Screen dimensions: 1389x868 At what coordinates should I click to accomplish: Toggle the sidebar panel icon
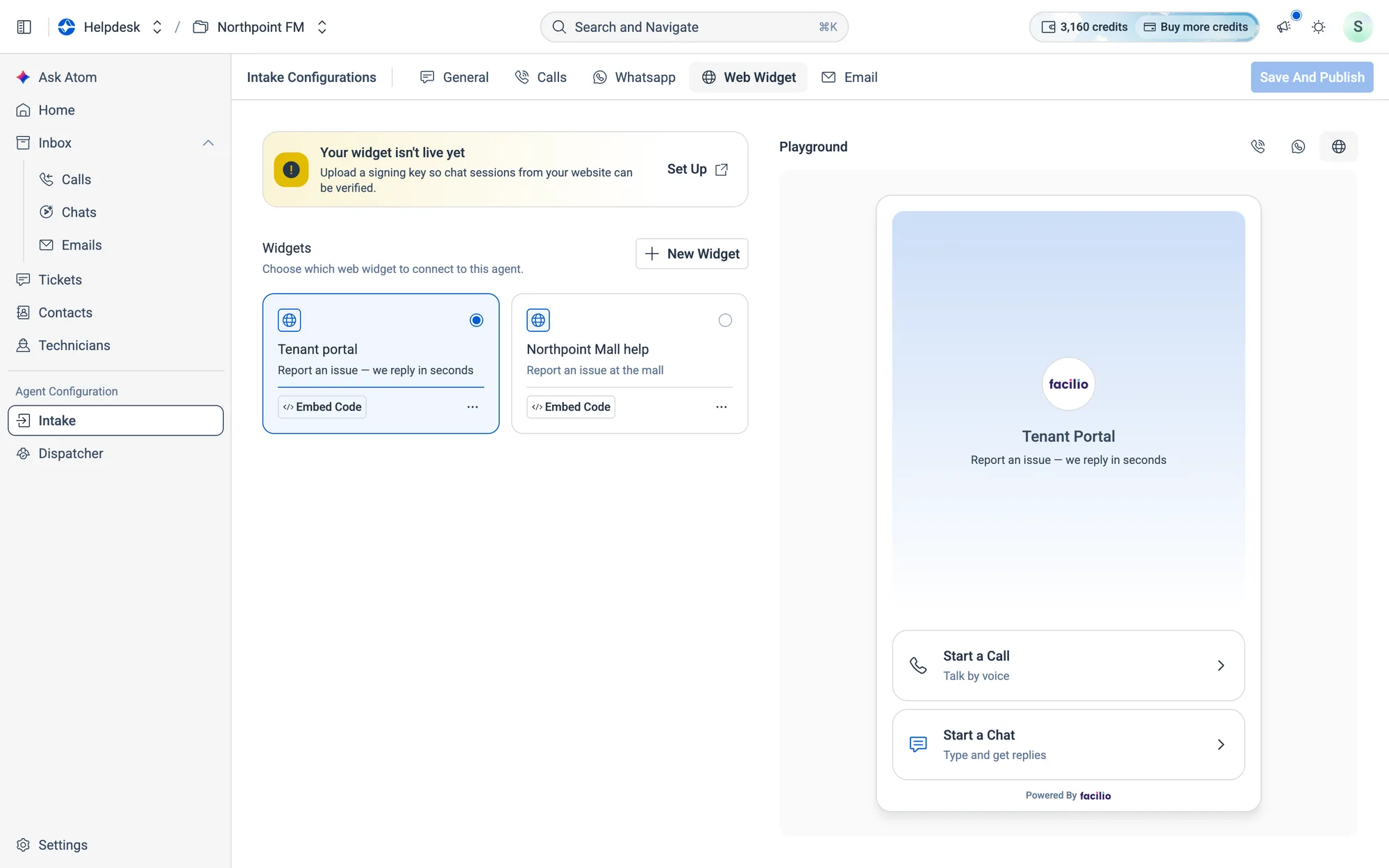(24, 27)
